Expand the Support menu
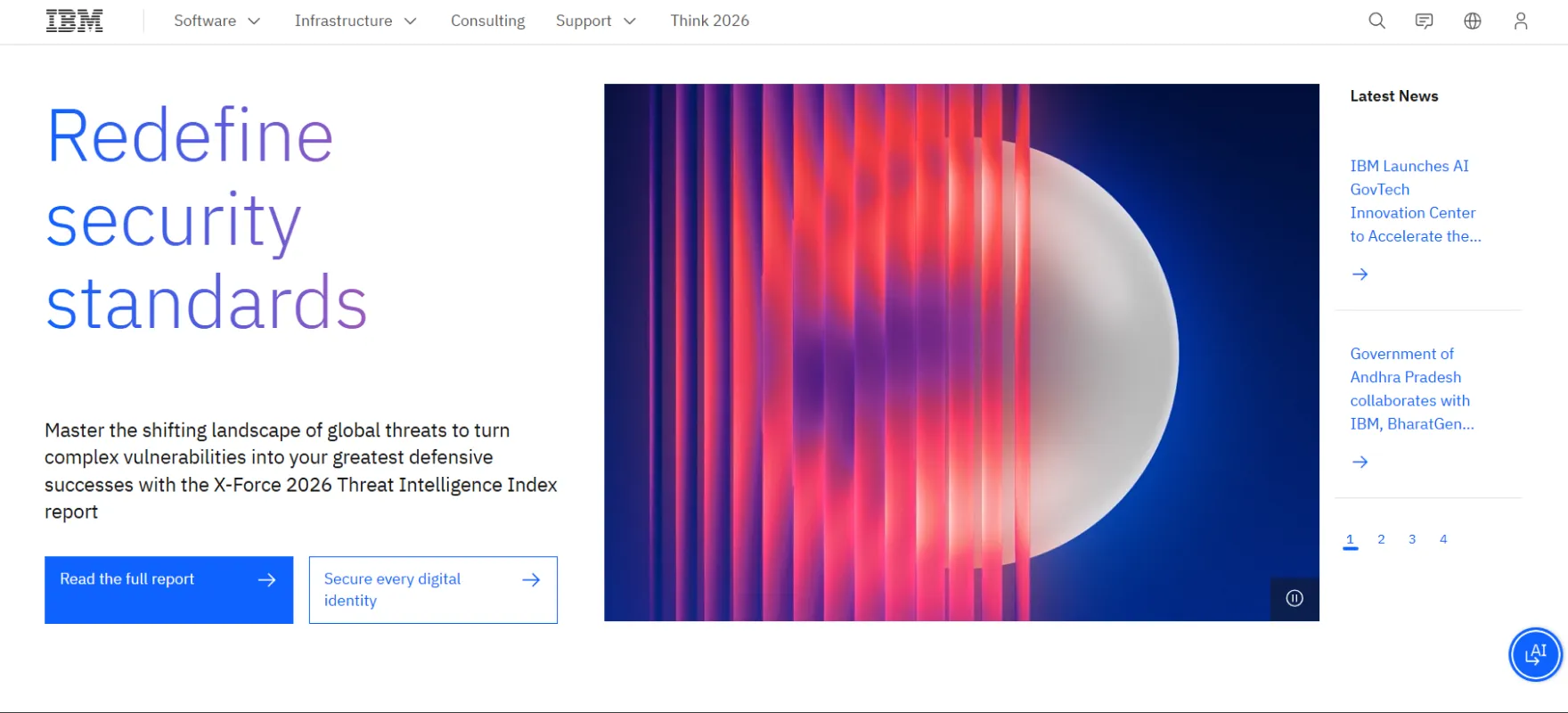1568x713 pixels. [595, 20]
